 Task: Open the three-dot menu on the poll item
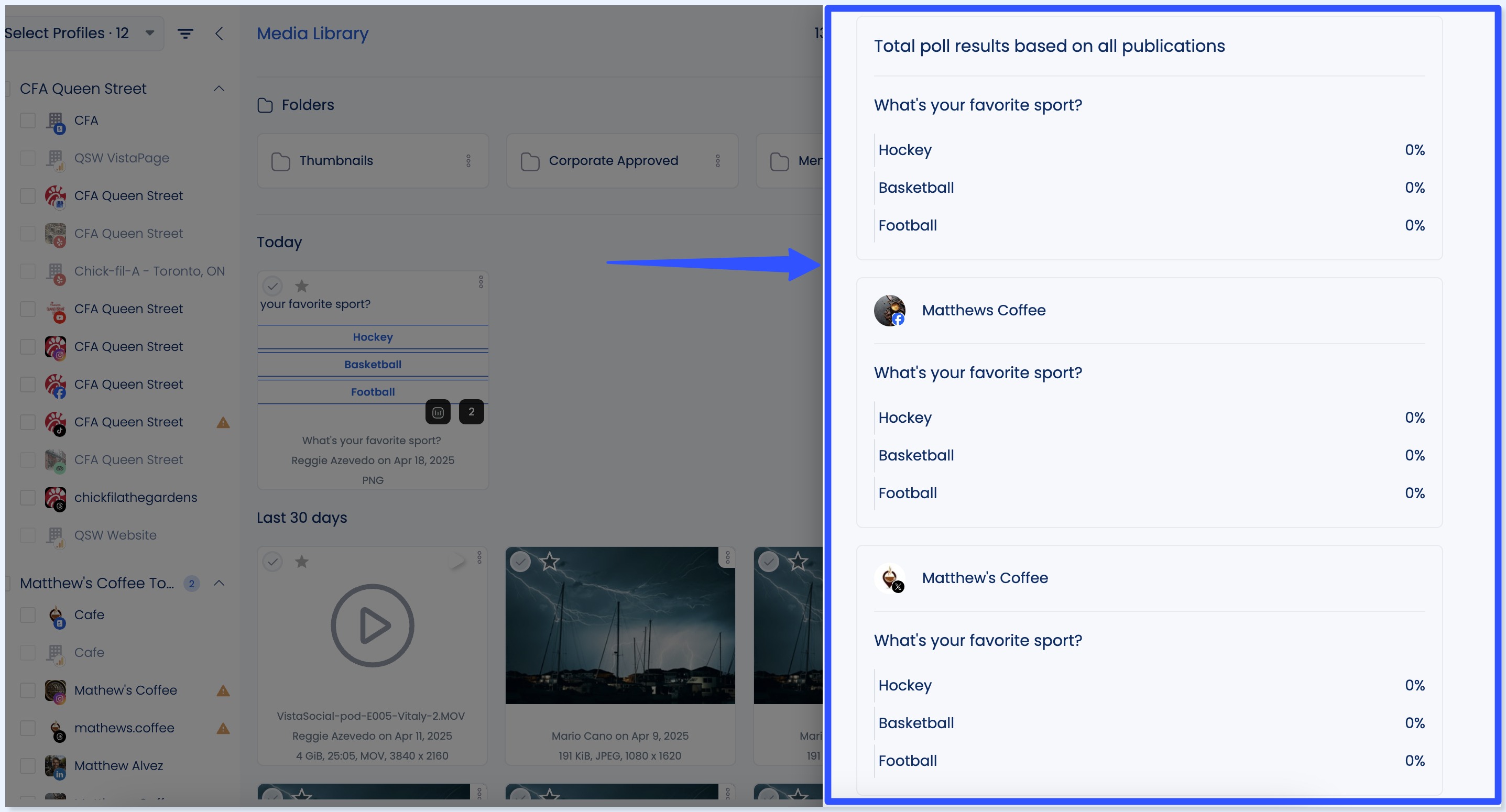click(x=480, y=282)
